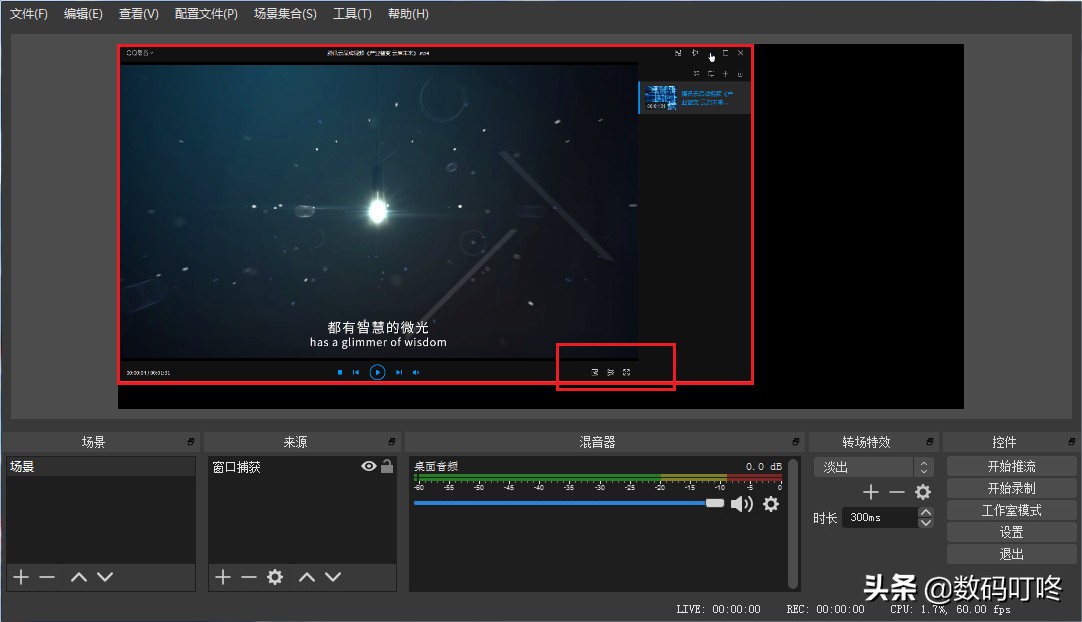Click the fullscreen icon in the video player
The height and width of the screenshot is (622, 1082).
pos(627,372)
